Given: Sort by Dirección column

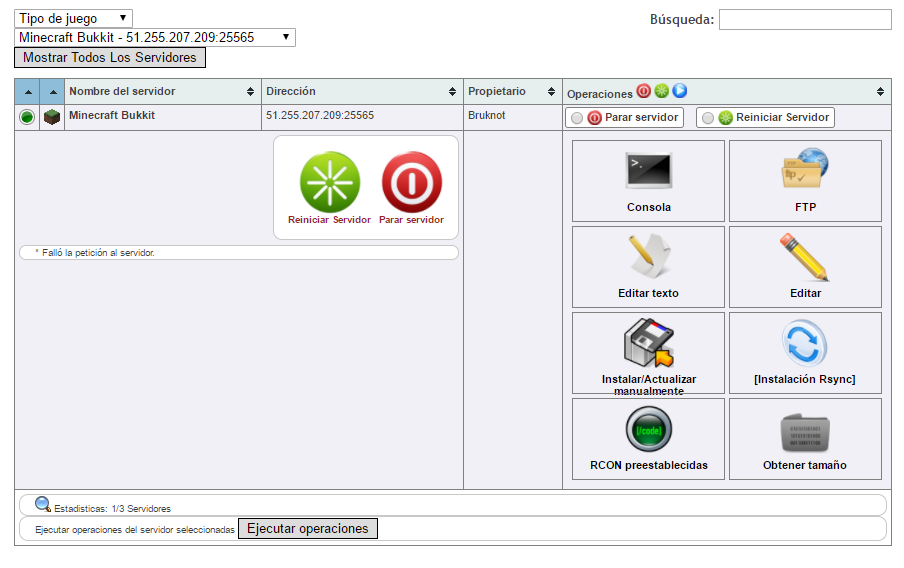Looking at the screenshot, I should 362,91.
